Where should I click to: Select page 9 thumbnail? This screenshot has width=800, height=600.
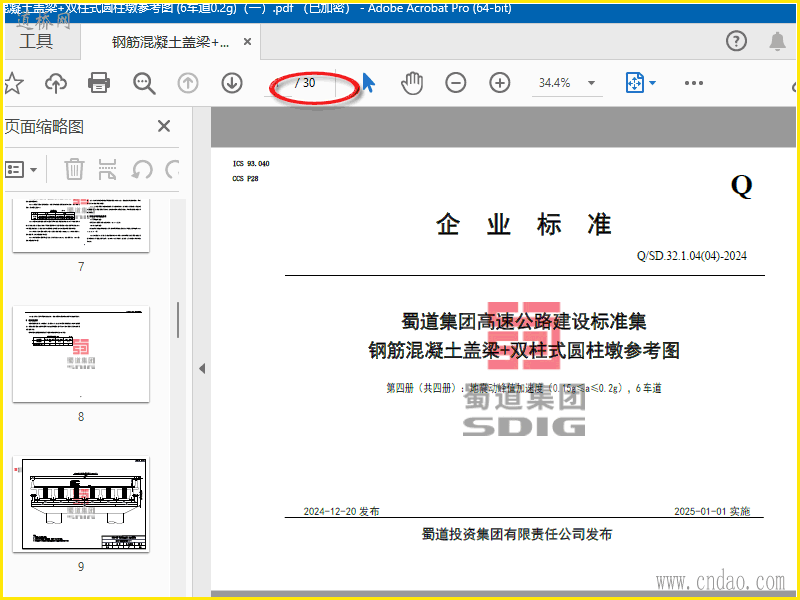click(x=81, y=504)
